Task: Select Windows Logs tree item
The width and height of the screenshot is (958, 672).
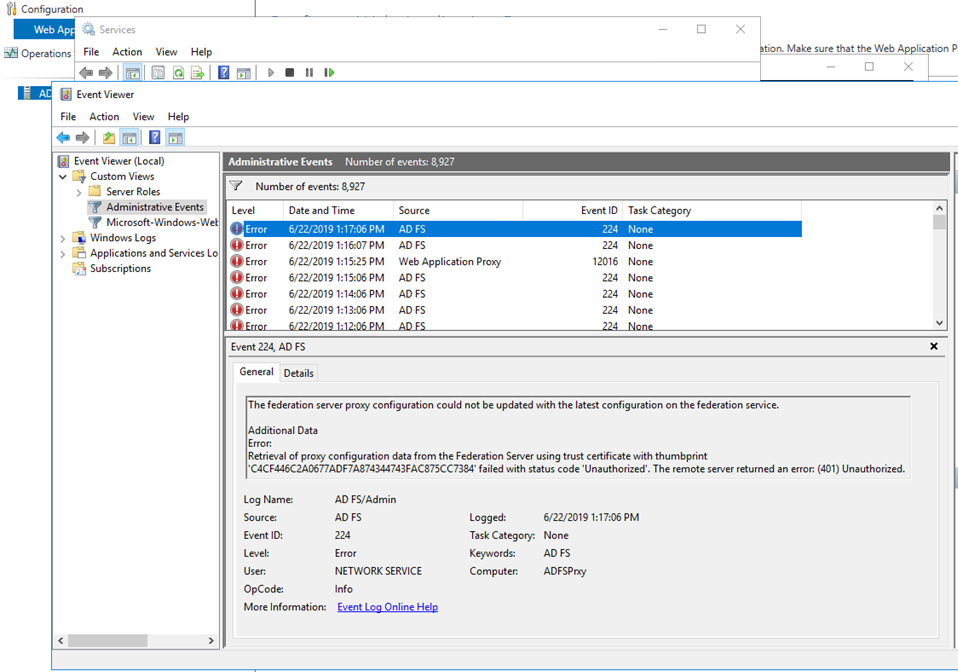Action: pyautogui.click(x=123, y=238)
